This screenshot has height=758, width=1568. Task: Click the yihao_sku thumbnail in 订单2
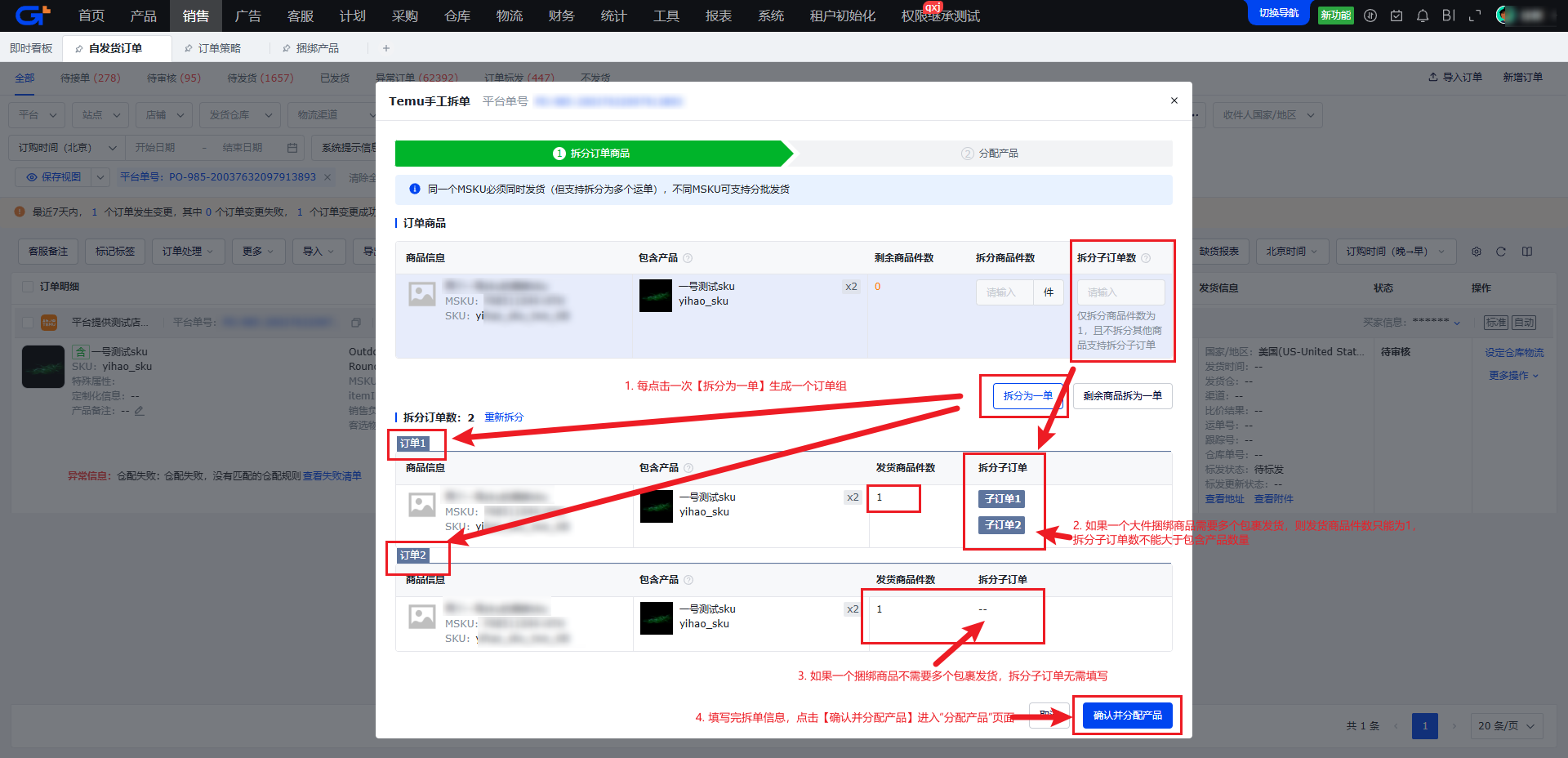(x=657, y=618)
